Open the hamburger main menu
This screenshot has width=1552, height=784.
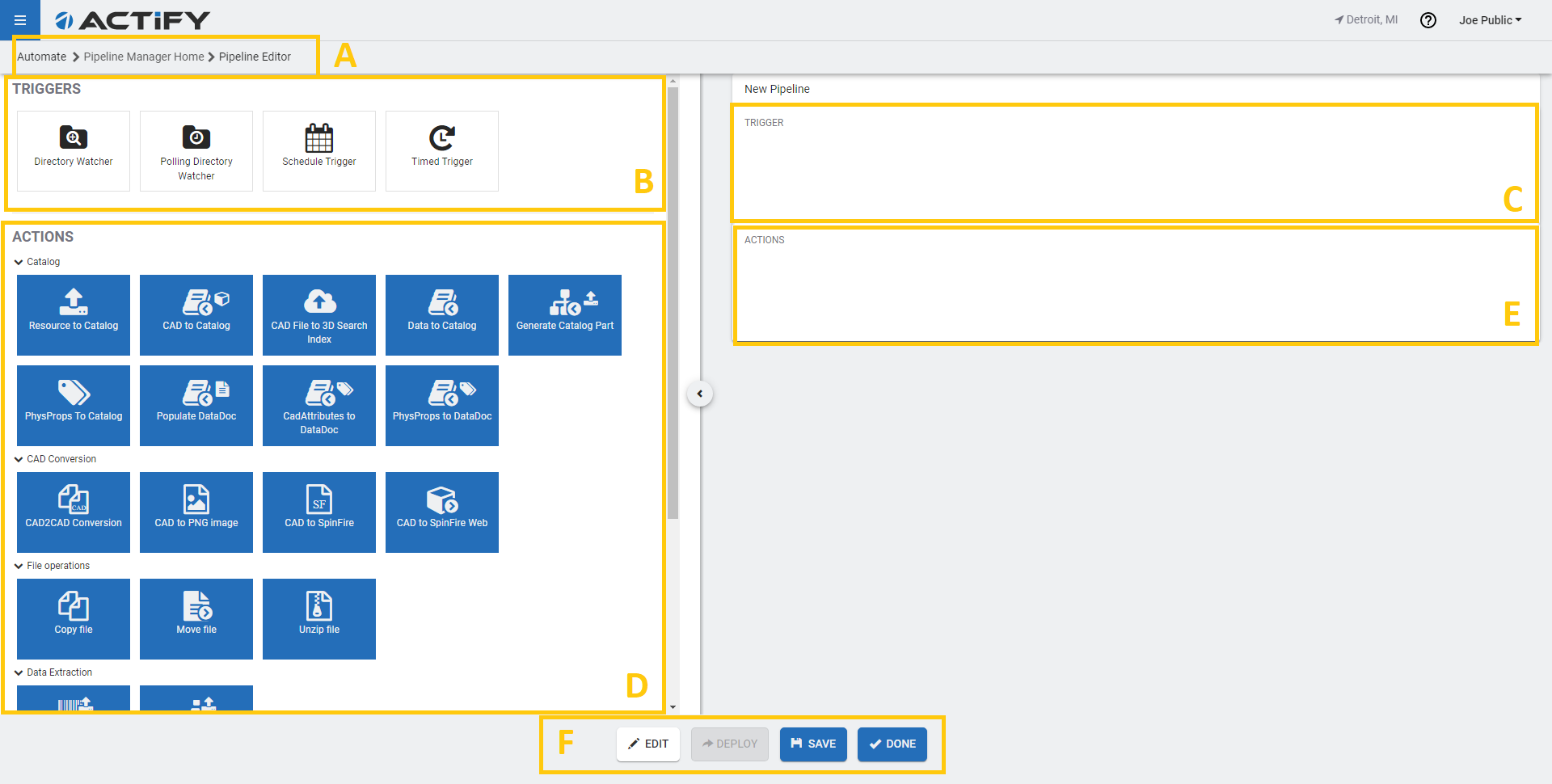click(20, 20)
